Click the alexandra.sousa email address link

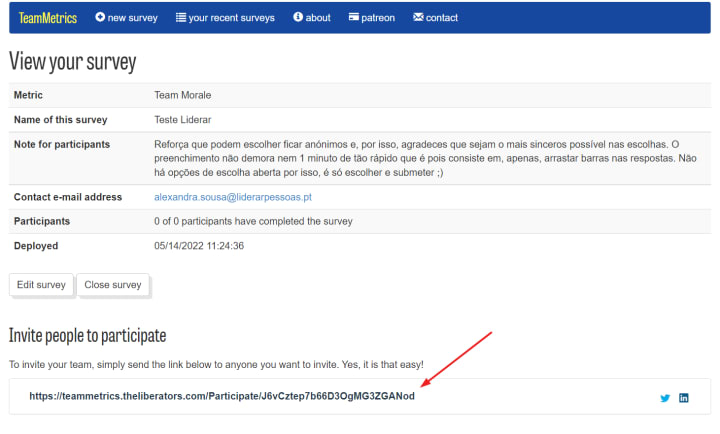click(x=233, y=197)
